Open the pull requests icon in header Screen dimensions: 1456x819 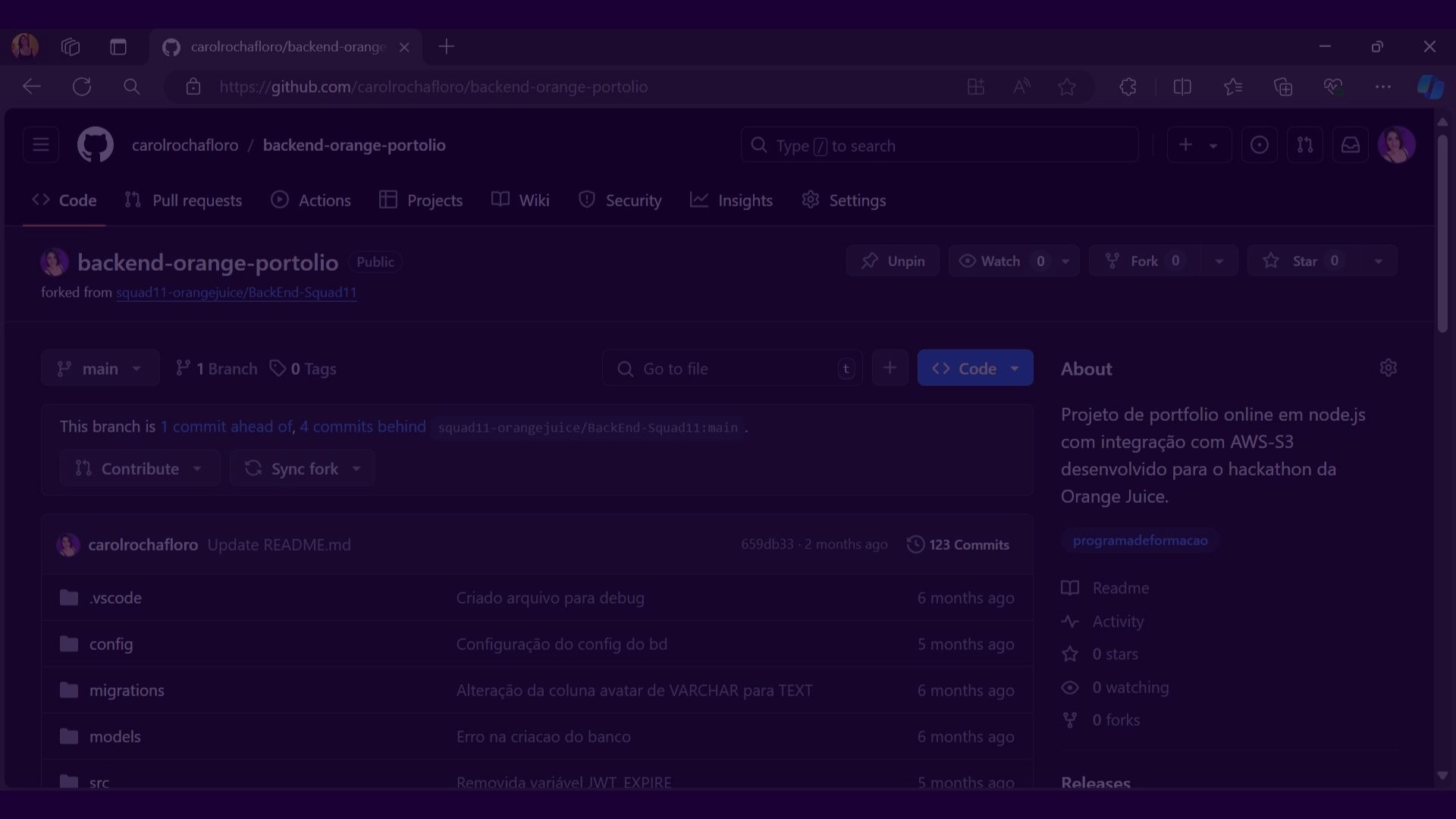tap(1304, 145)
